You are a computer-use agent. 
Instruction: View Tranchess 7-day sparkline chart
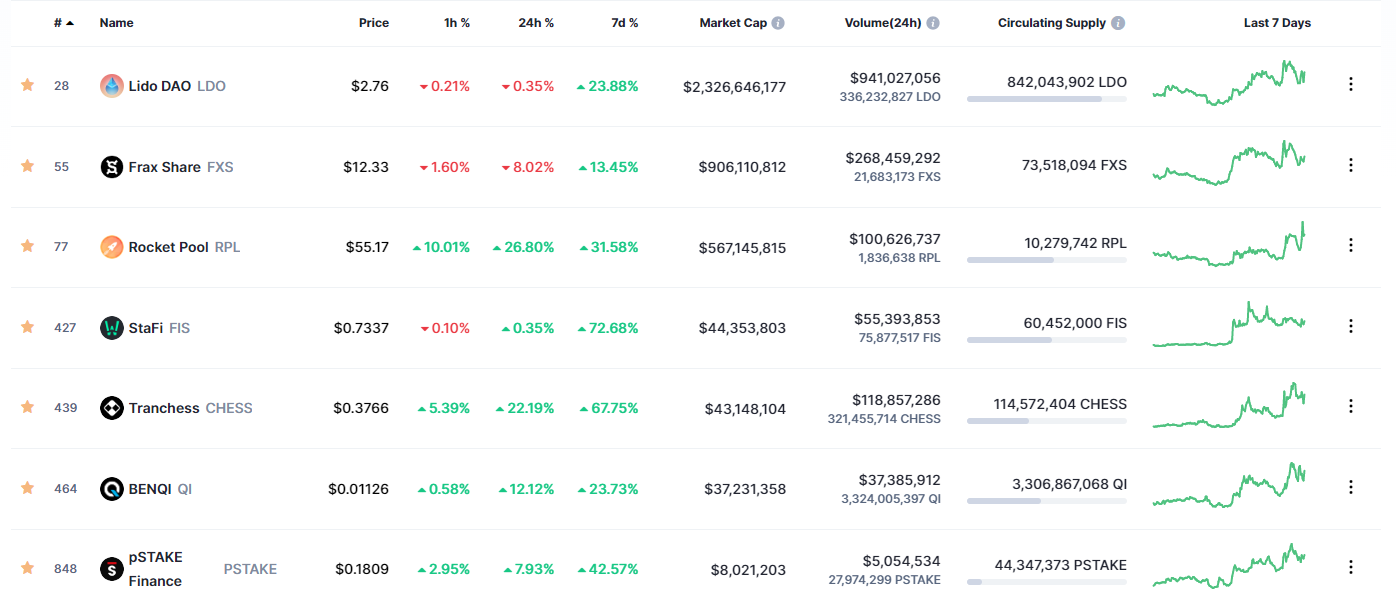point(1229,405)
